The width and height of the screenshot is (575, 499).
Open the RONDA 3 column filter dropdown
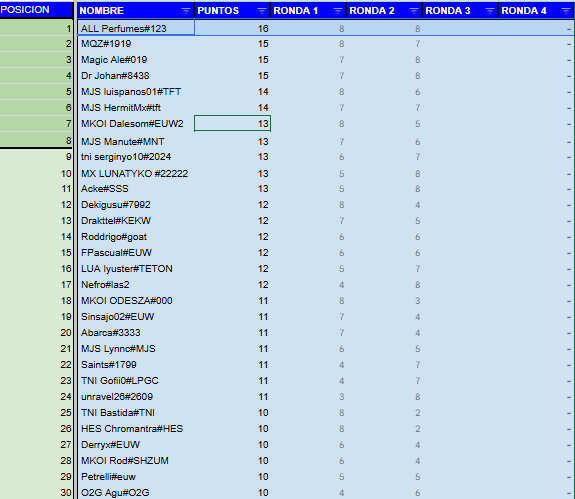(x=490, y=11)
